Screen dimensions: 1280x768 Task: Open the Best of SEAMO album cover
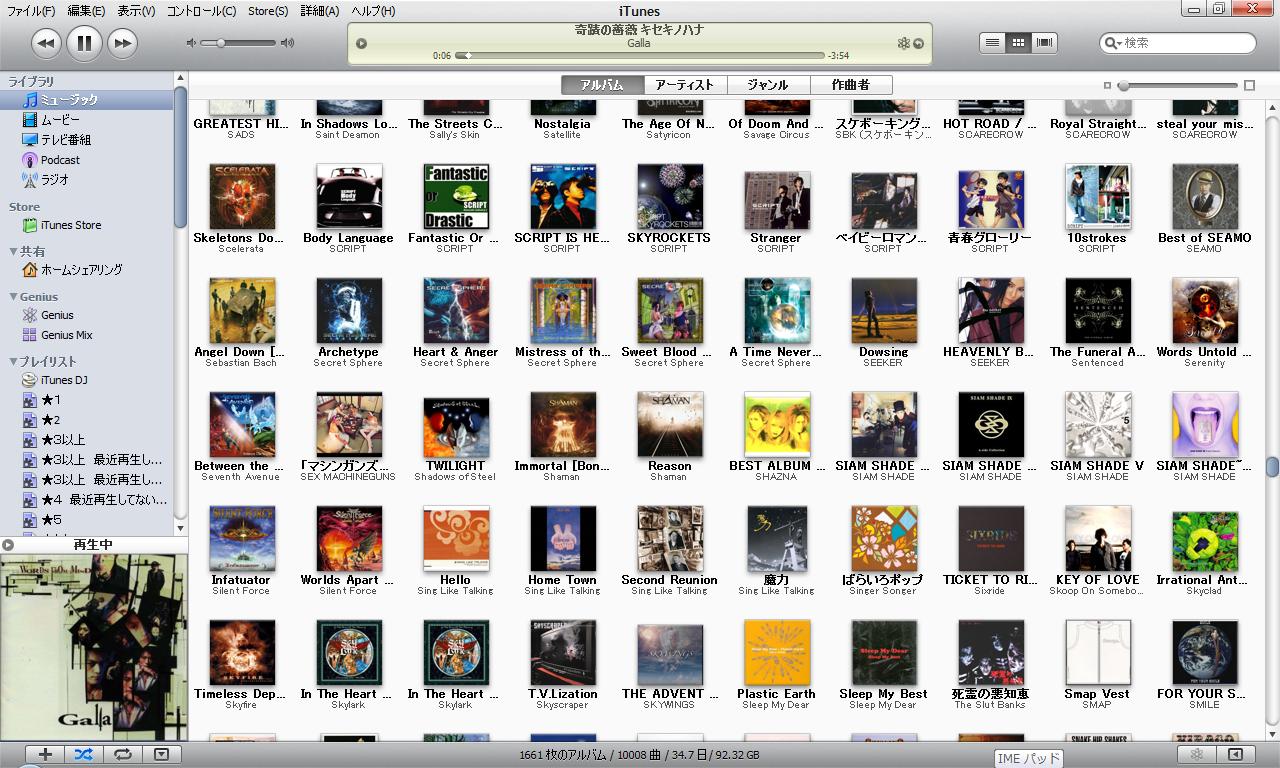(1204, 197)
